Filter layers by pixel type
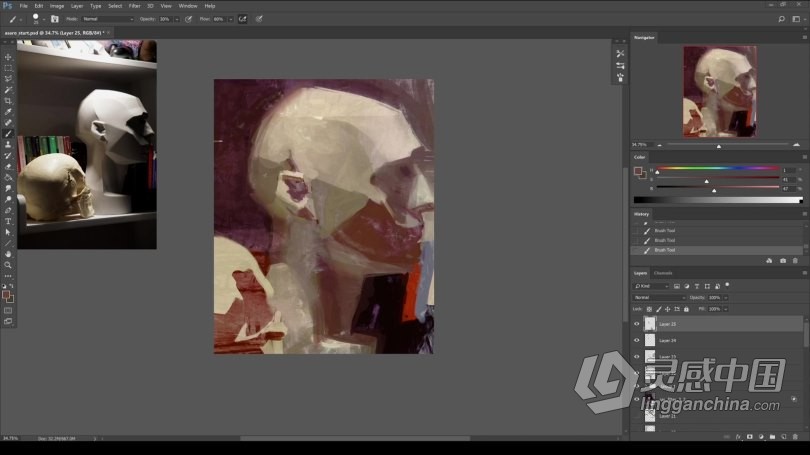The image size is (810, 455). [677, 286]
